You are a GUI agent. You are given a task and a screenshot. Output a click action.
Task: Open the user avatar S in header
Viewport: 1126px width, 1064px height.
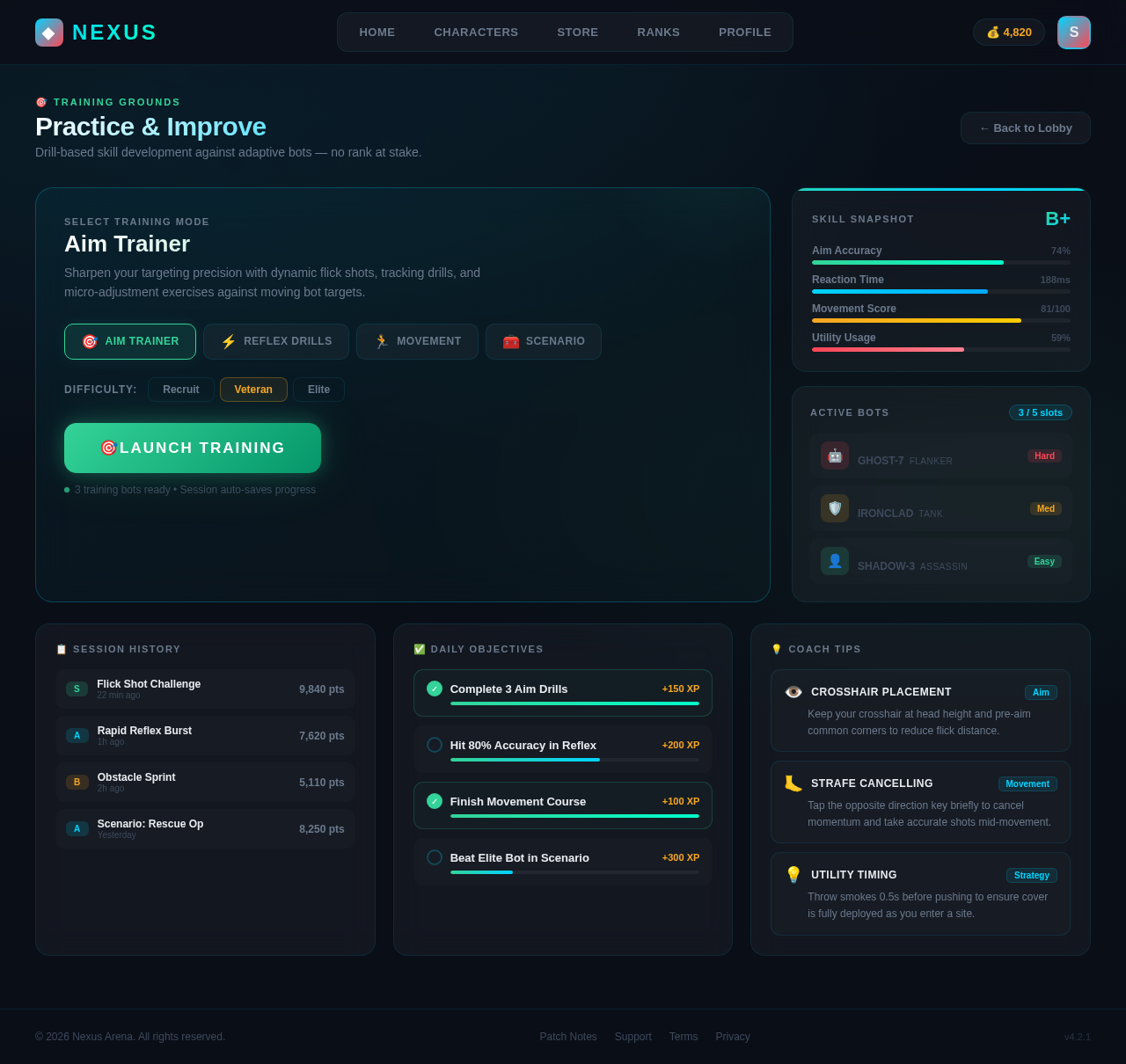click(1073, 33)
